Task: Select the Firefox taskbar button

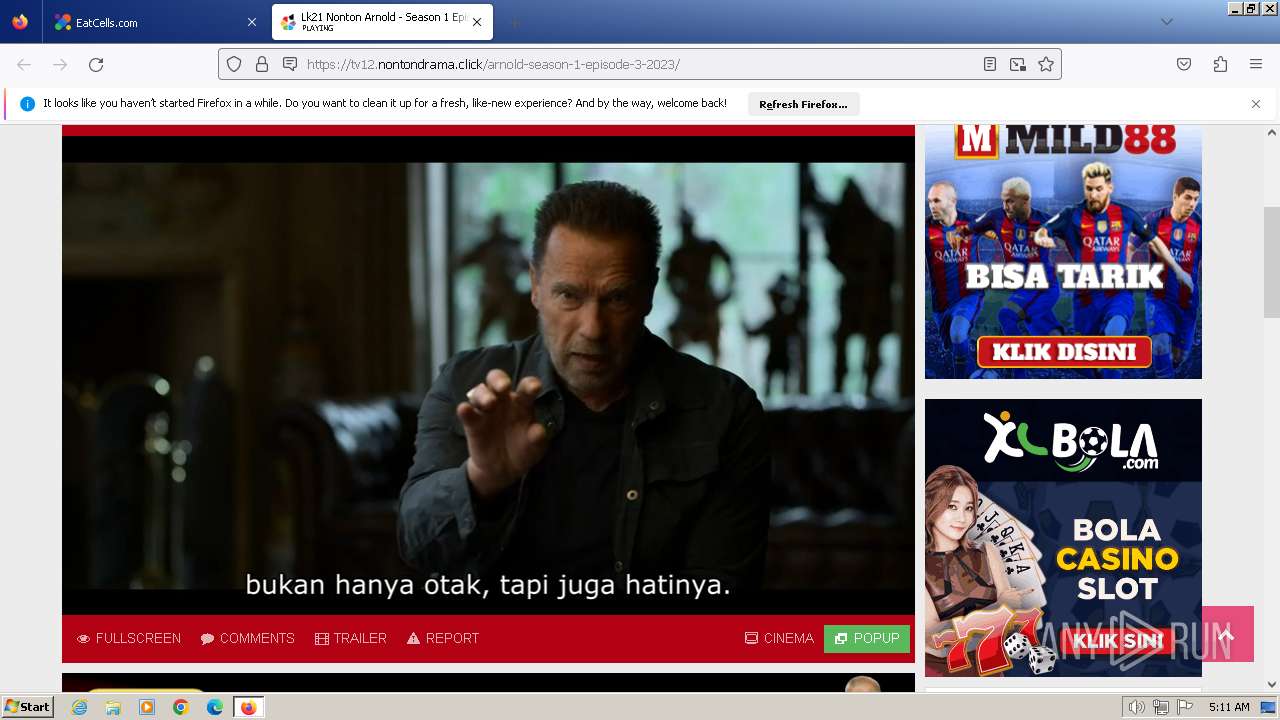Action: pyautogui.click(x=248, y=707)
